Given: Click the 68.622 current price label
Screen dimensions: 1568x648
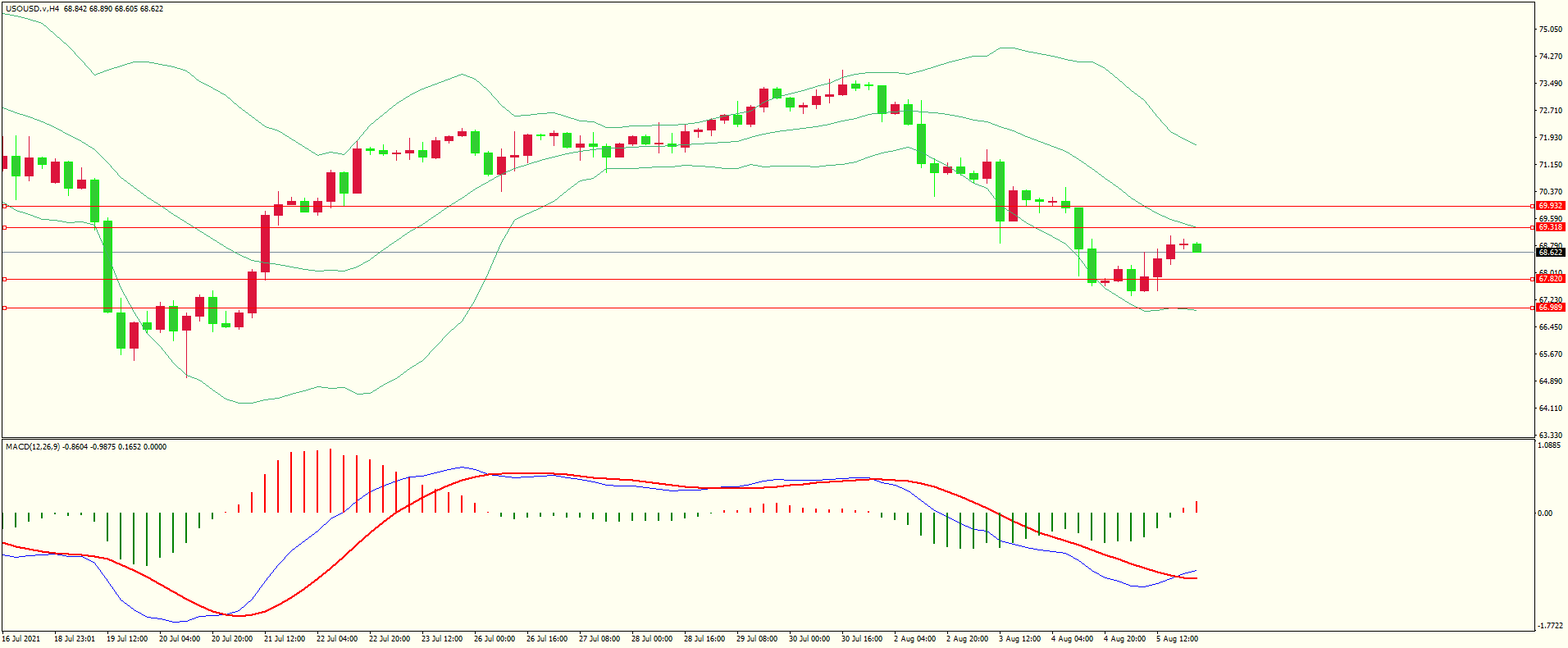Looking at the screenshot, I should click(x=1551, y=253).
